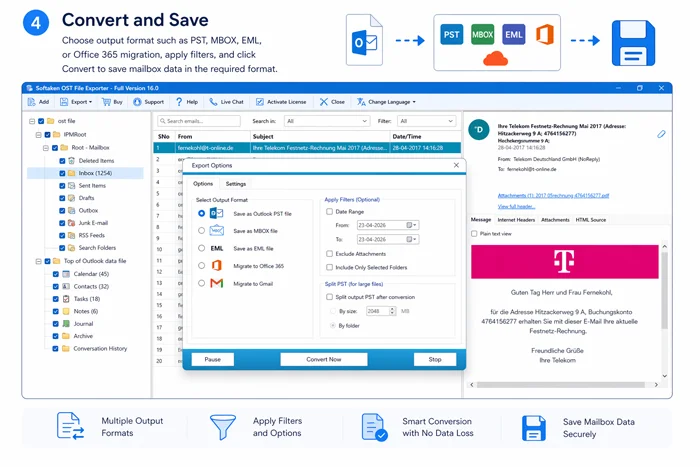Open the From date picker dropdown
700x467 pixels.
click(x=412, y=225)
